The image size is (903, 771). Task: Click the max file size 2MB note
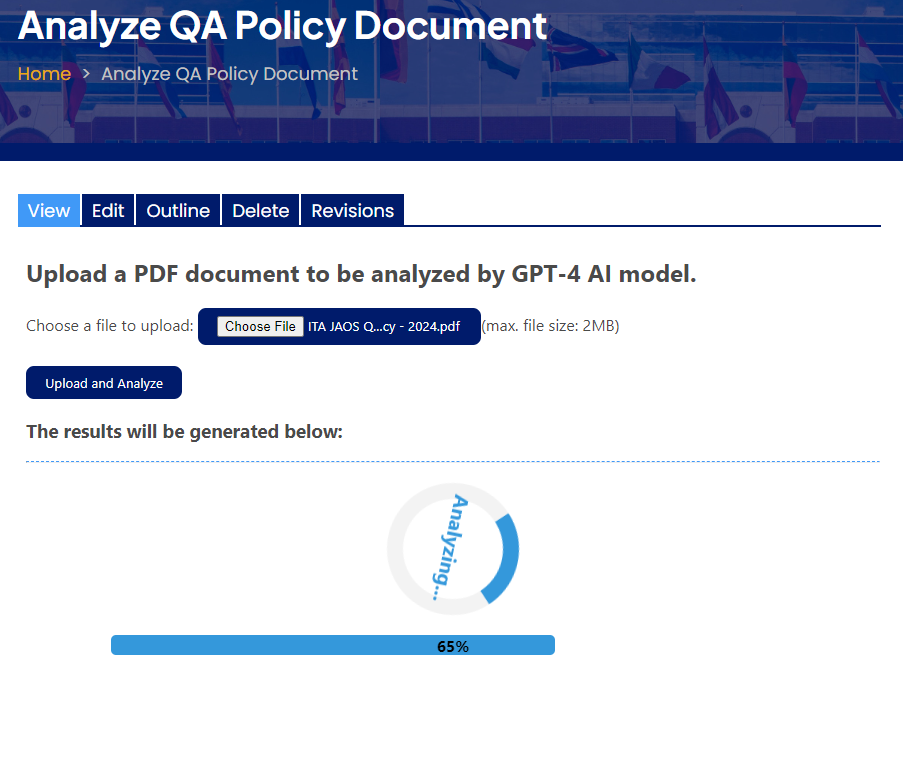click(550, 326)
